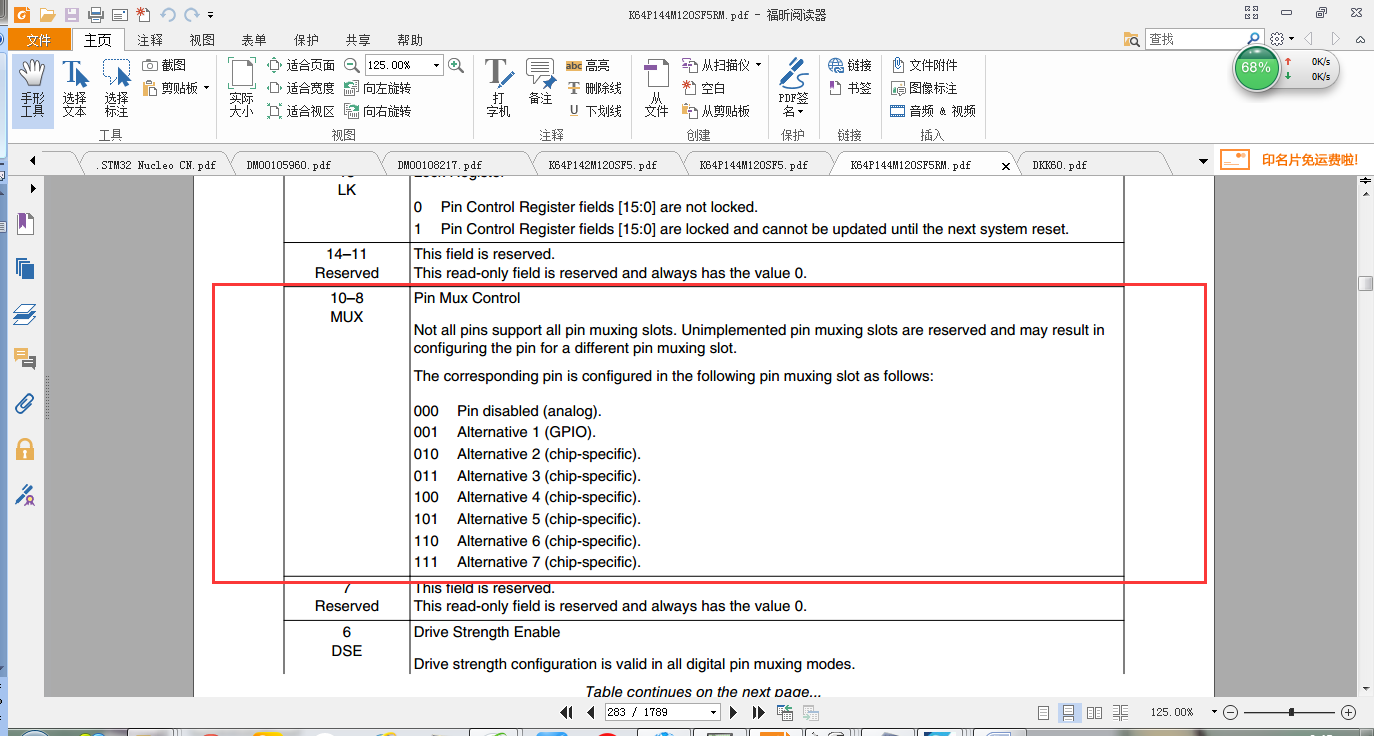Screen dimensions: 1374x736
Task: Go to next page arrow
Action: (733, 712)
